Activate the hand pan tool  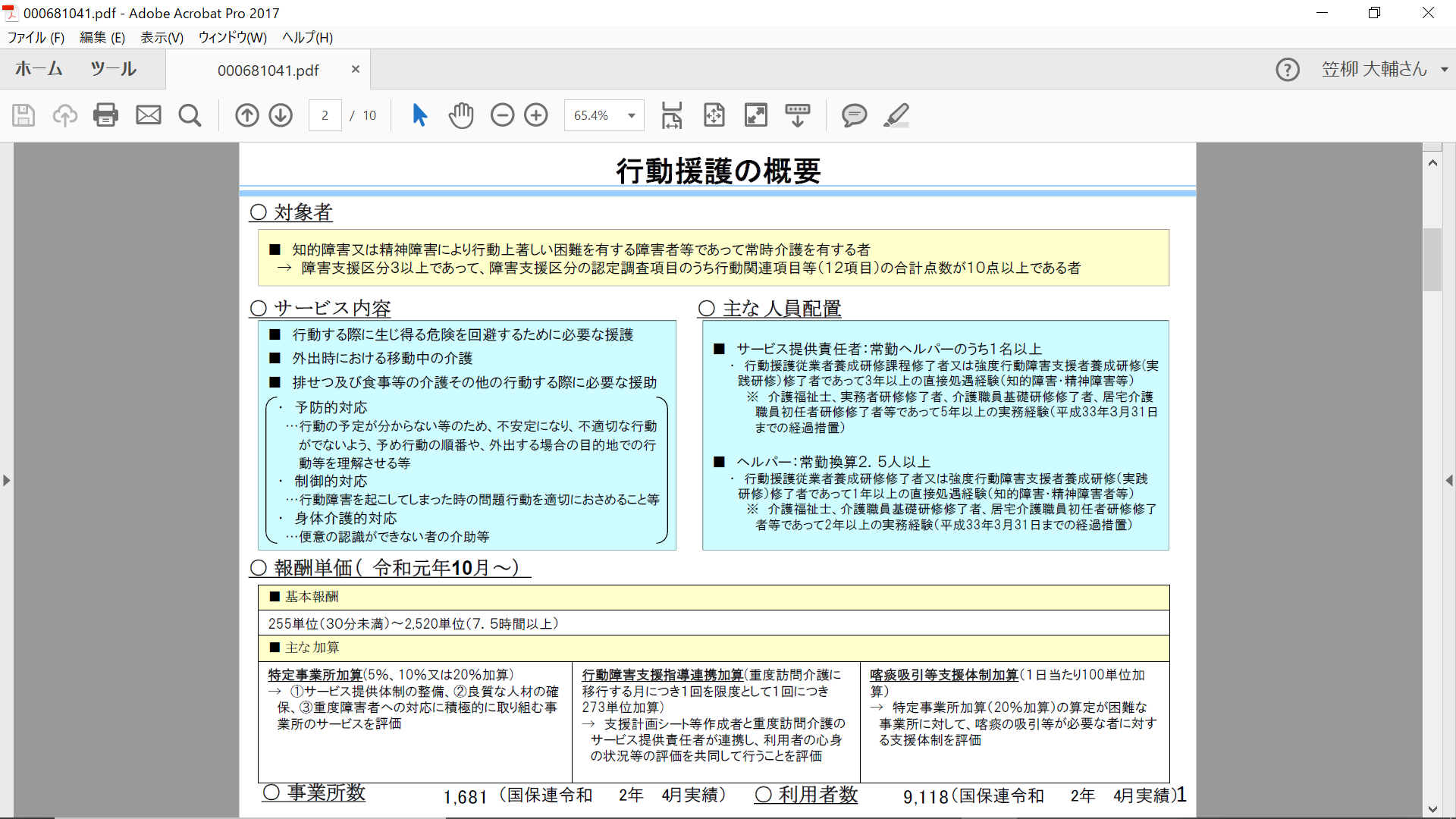tap(461, 115)
